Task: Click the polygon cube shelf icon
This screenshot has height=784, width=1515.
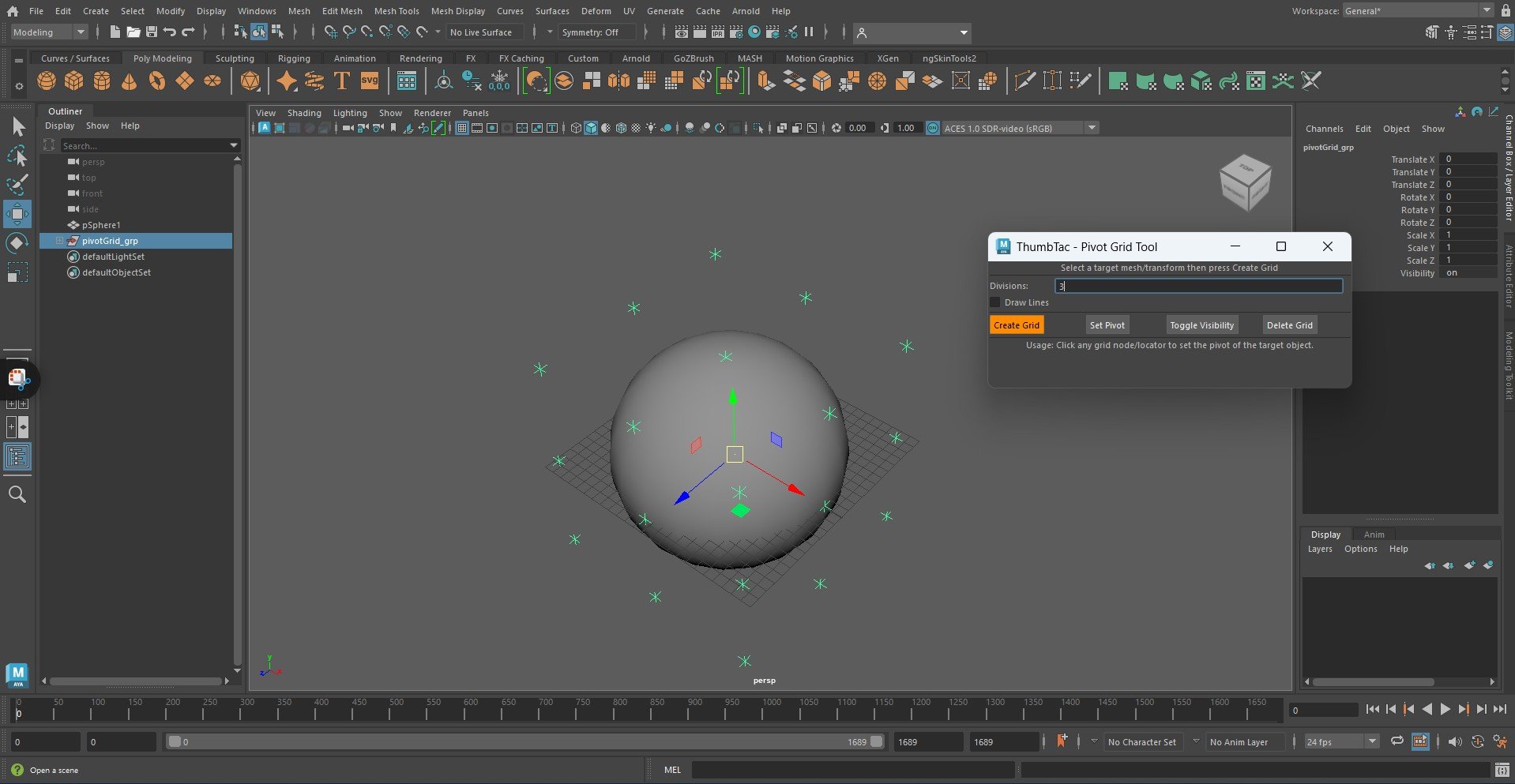Action: [74, 81]
